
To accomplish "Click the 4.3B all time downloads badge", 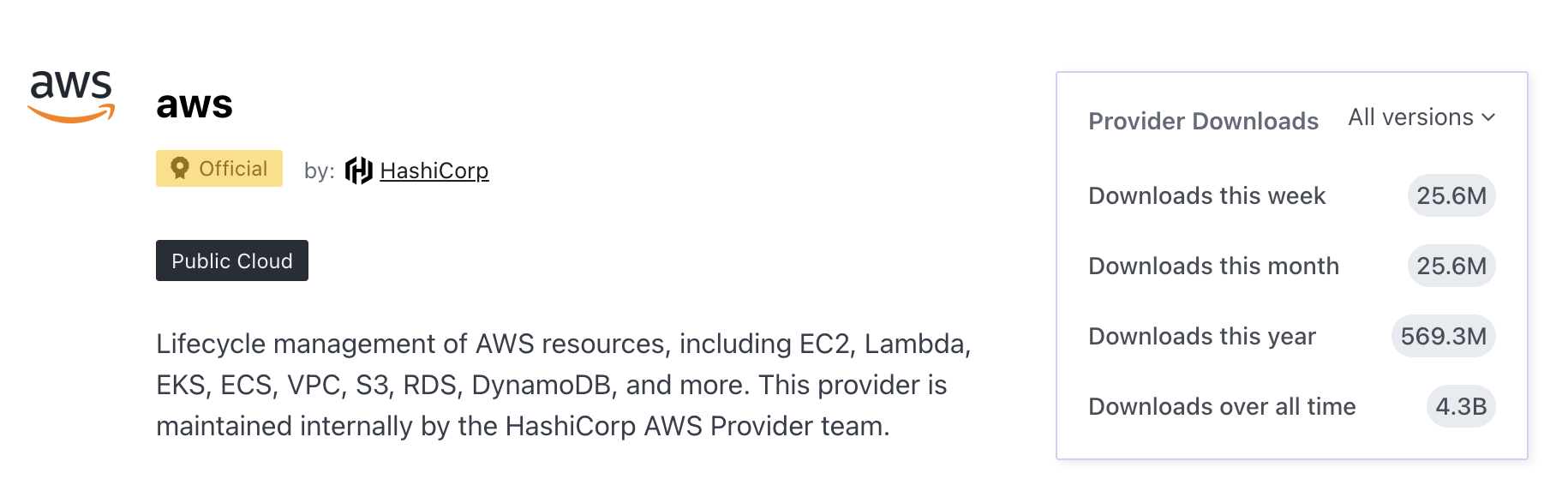I will [x=1461, y=406].
